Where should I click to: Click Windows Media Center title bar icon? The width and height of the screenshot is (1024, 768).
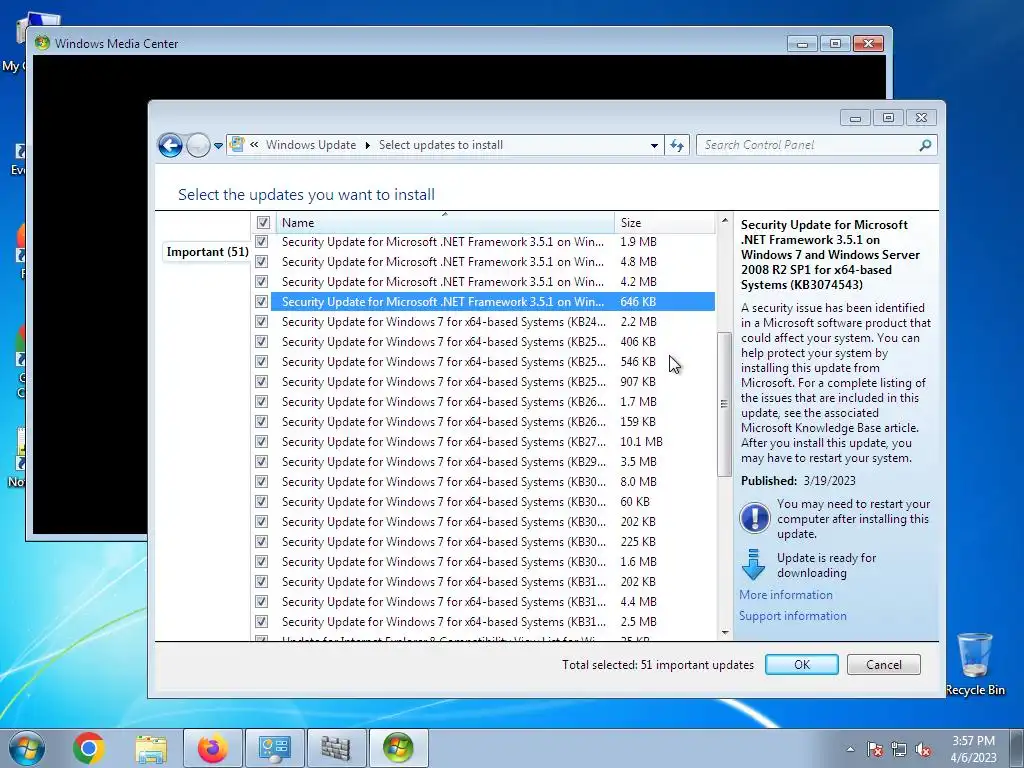42,43
